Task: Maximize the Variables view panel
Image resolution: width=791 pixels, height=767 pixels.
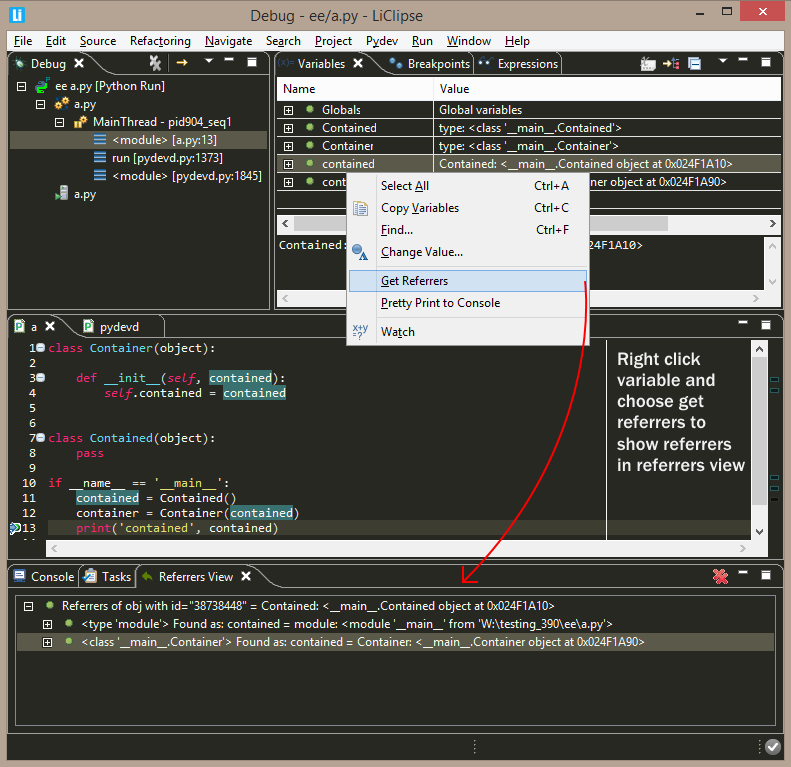Action: [766, 62]
